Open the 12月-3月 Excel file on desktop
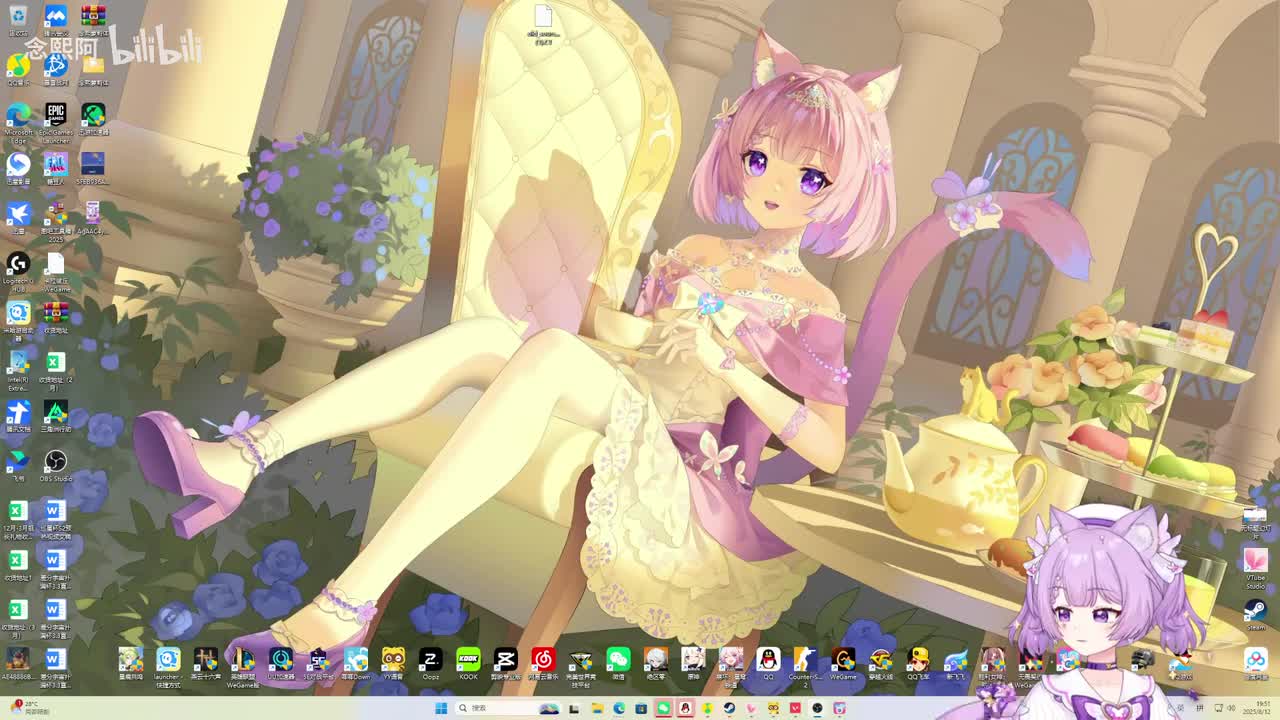Viewport: 1280px width, 720px height. 18,518
